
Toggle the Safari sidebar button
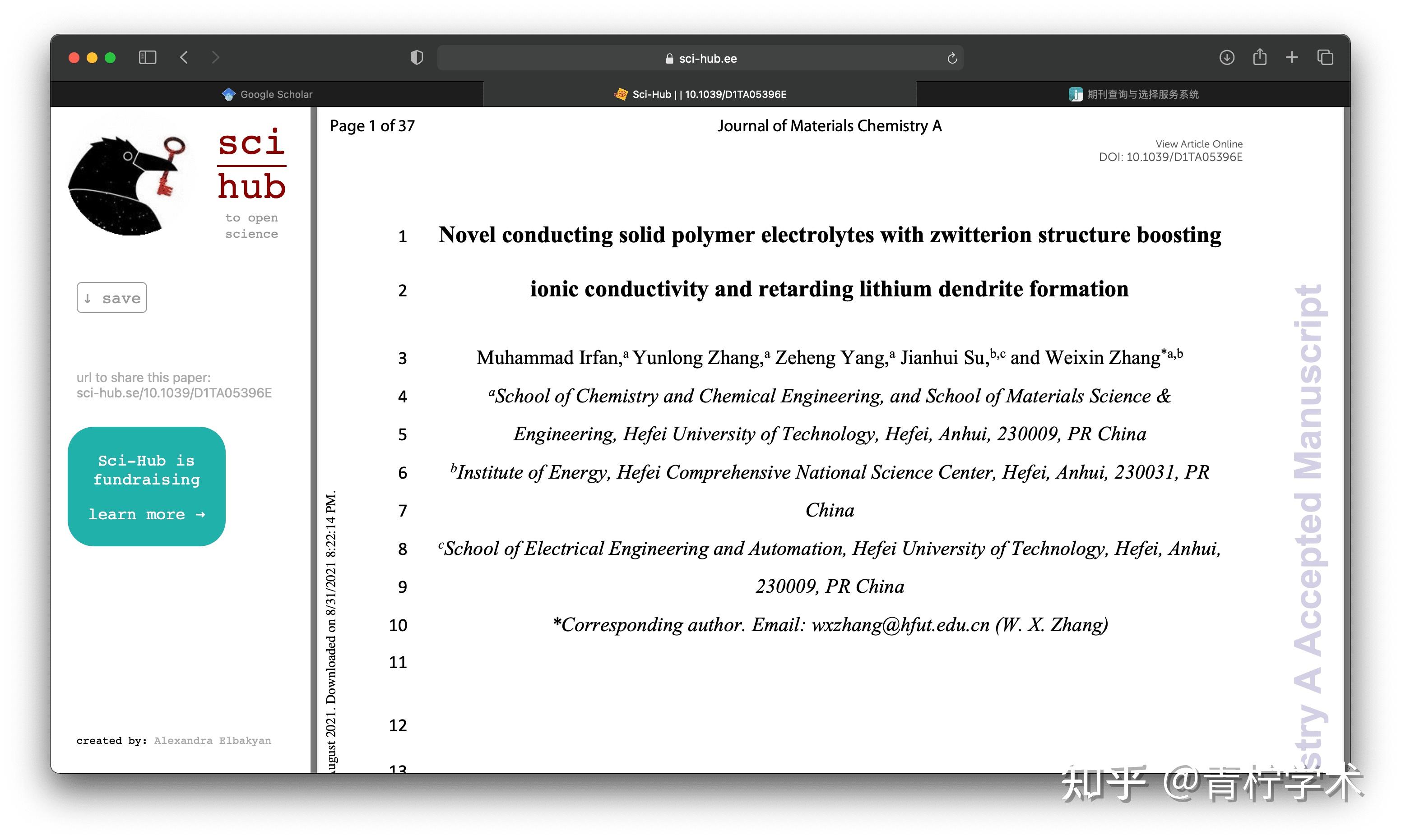point(147,57)
